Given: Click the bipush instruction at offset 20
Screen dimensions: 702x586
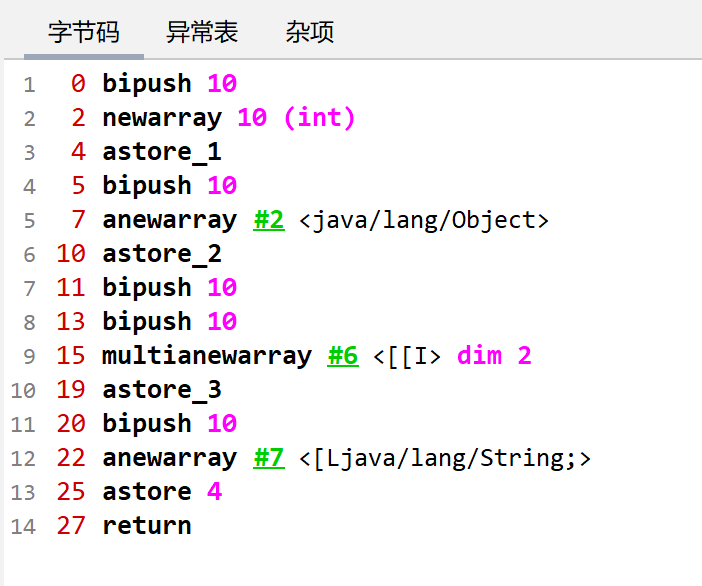Looking at the screenshot, I should 146,424.
